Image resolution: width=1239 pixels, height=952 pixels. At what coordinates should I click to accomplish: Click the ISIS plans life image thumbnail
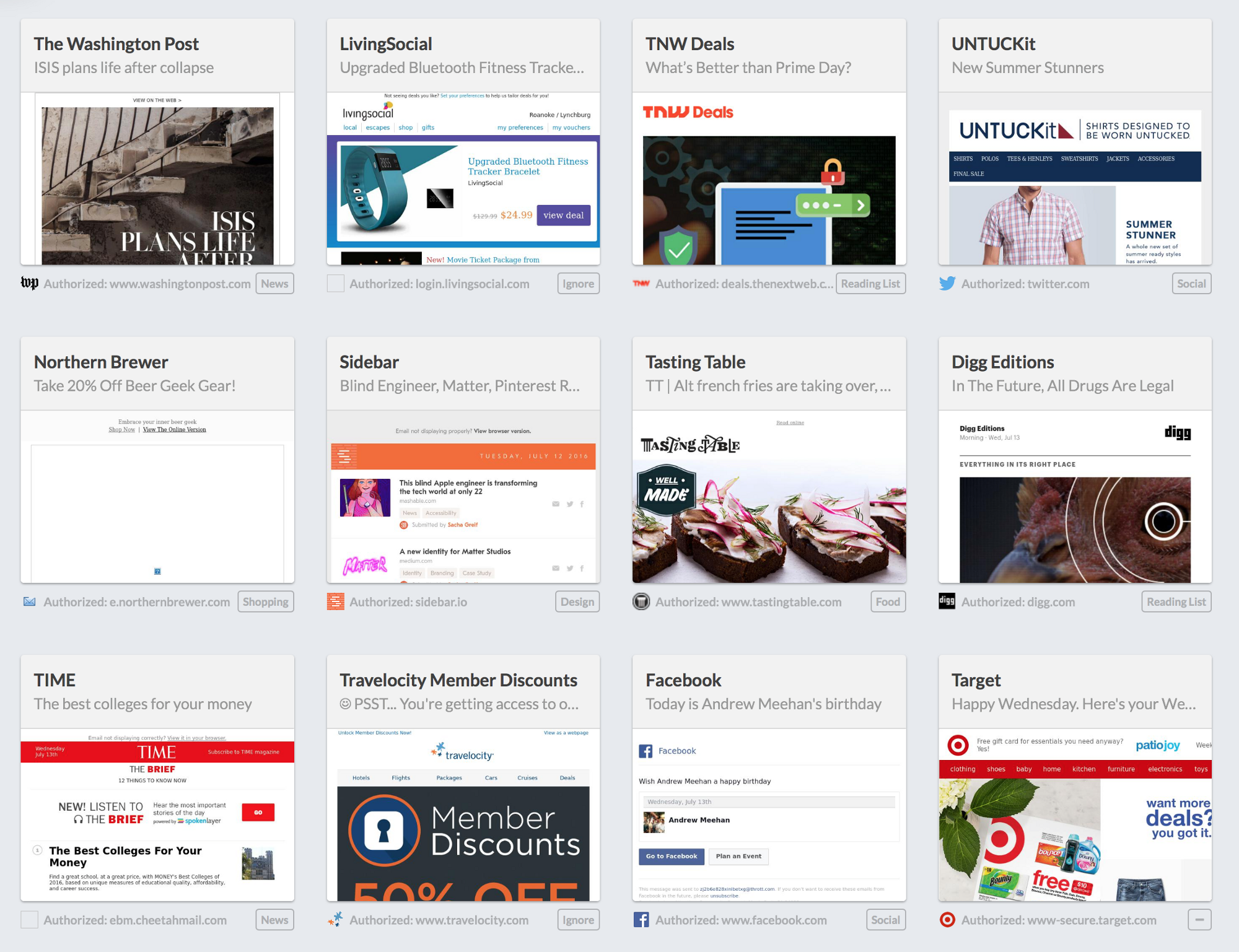(x=157, y=186)
